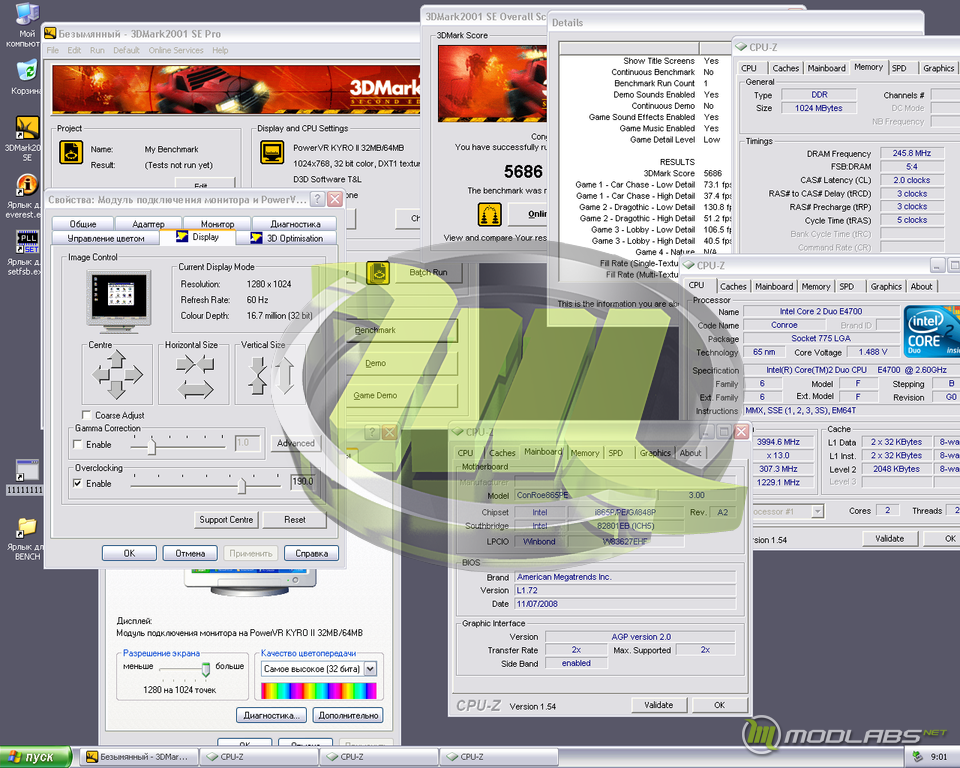This screenshot has width=960, height=768.
Task: Click the Overclocking slider handle
Action: tap(242, 486)
